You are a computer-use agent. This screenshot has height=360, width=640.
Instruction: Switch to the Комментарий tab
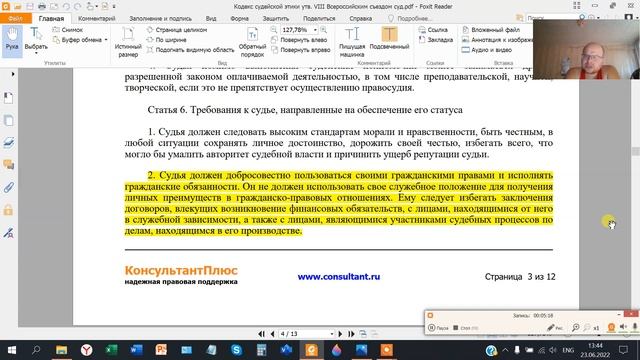pos(97,18)
